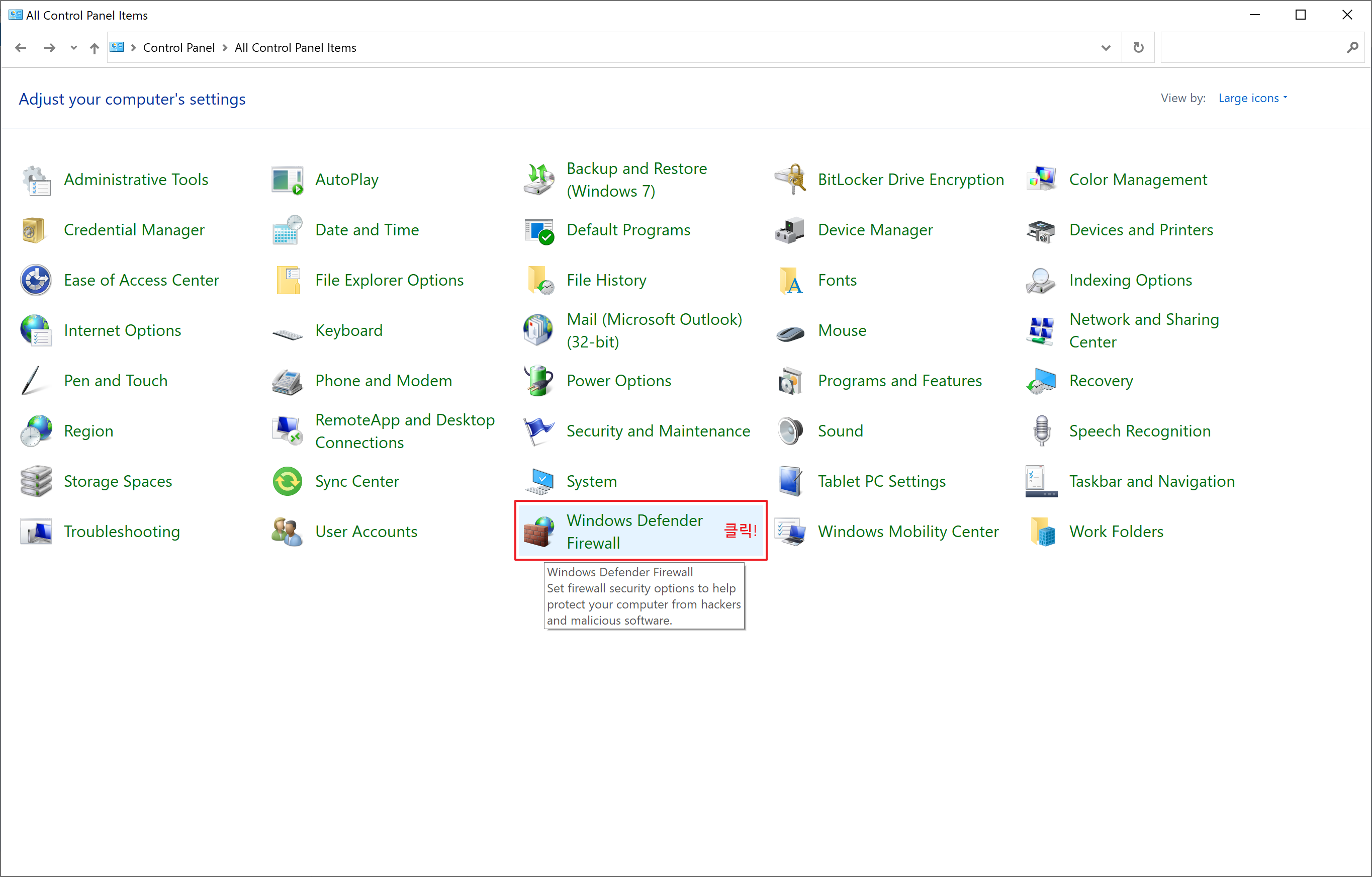Screen dimensions: 1372x877
Task: Open the Windows Defender Firewall brick icon
Action: point(538,531)
